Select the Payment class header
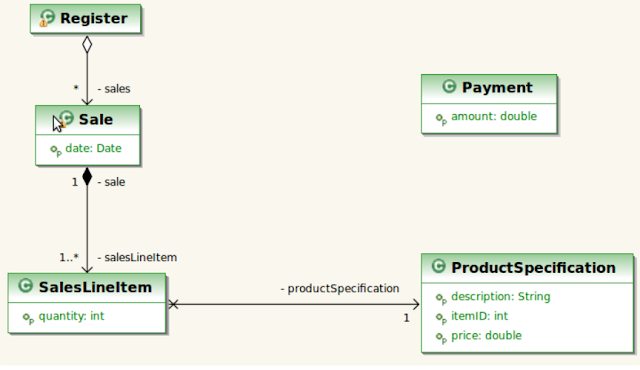 [x=489, y=89]
